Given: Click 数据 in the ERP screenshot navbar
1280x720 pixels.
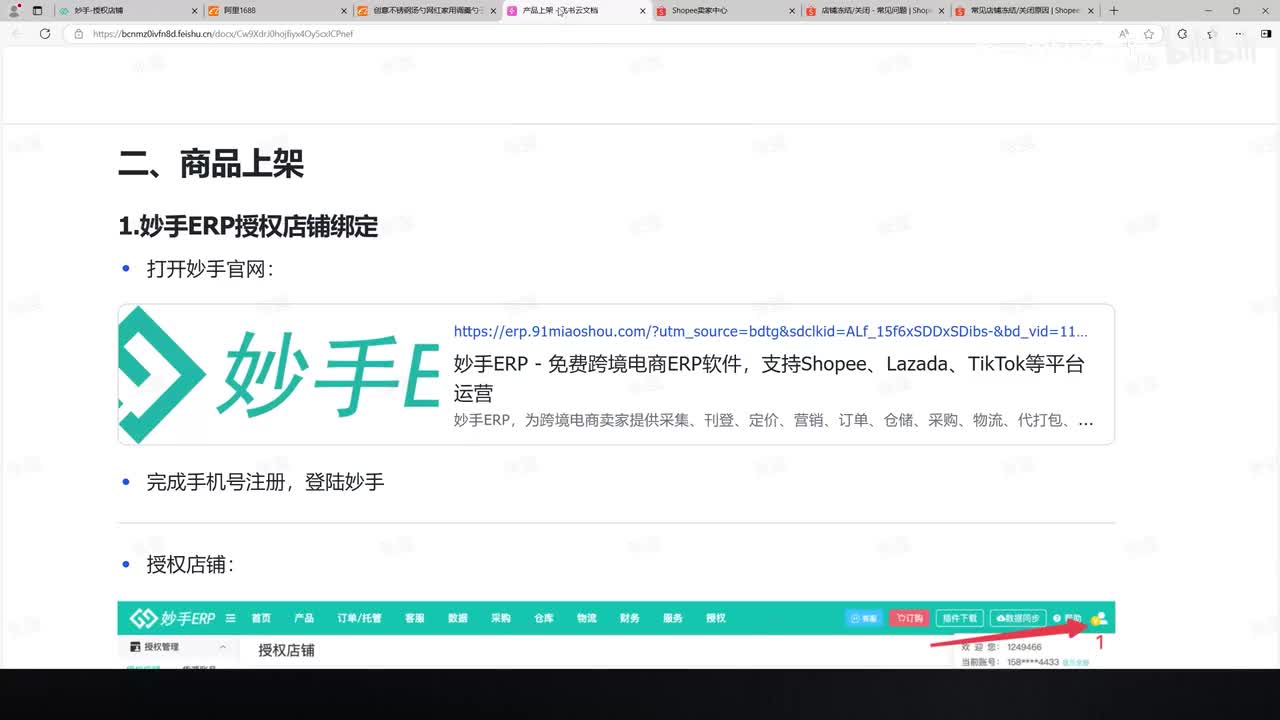Looking at the screenshot, I should pos(457,618).
